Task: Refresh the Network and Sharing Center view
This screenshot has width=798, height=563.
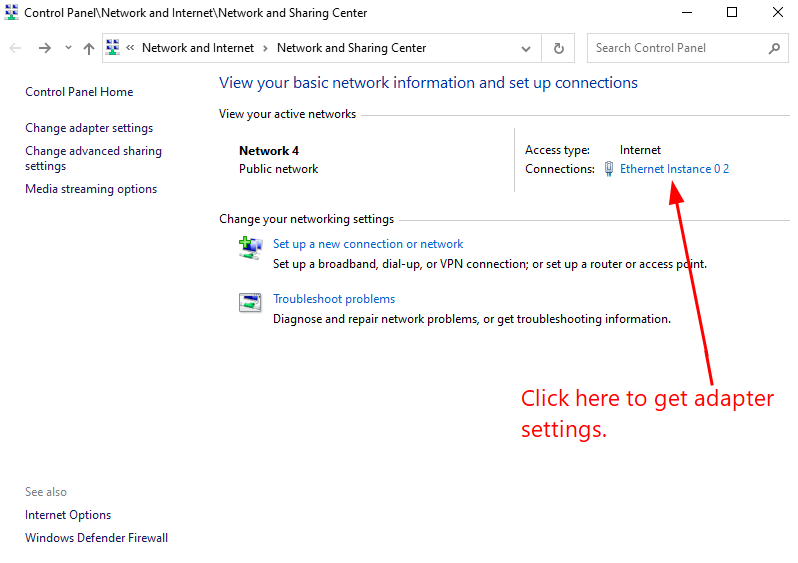Action: [x=558, y=48]
